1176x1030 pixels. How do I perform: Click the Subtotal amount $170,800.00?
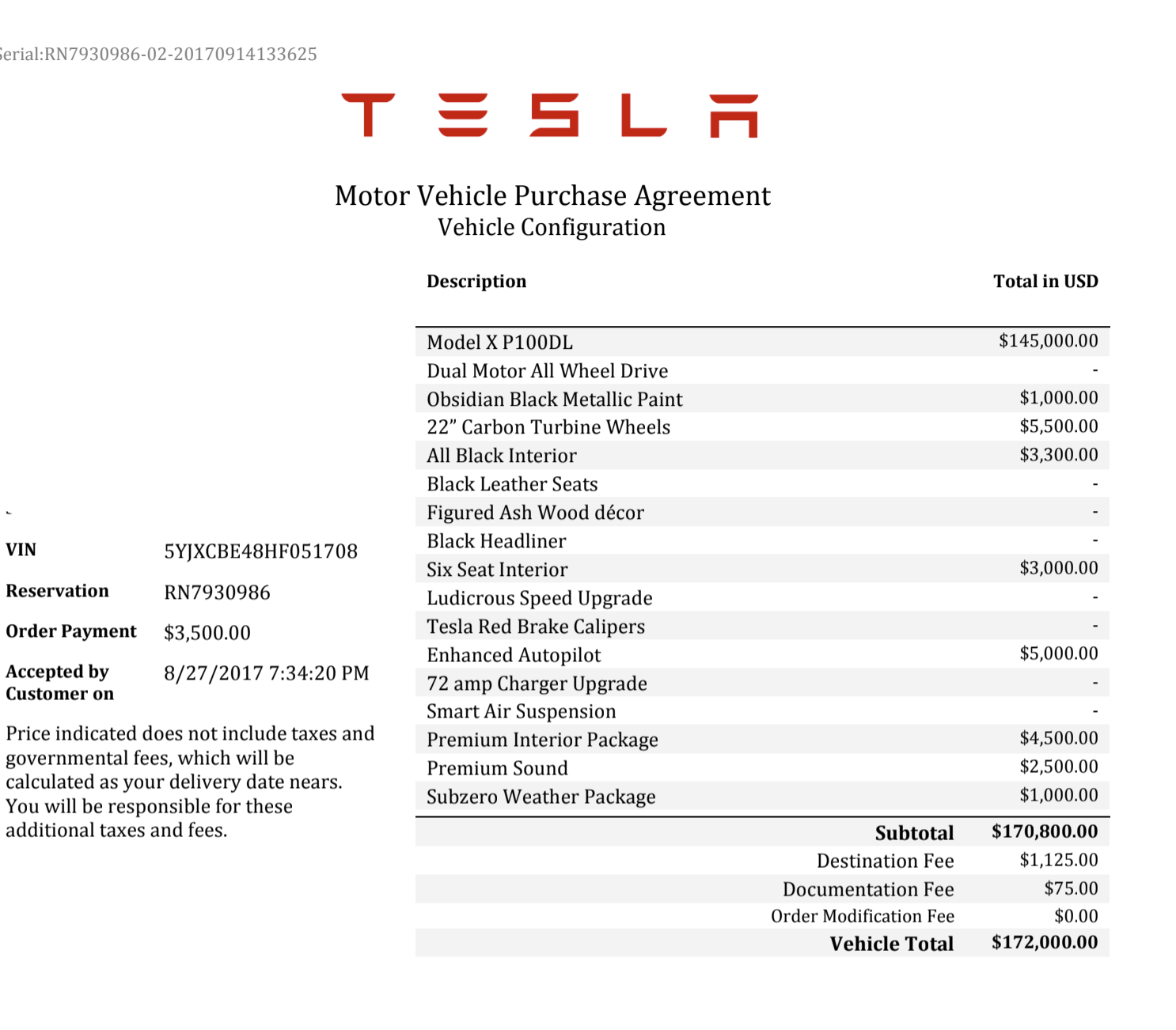tap(1045, 831)
